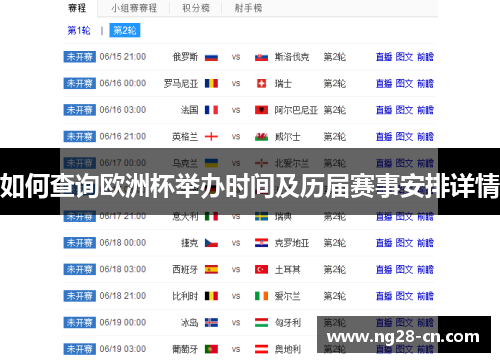Screen dimensions: 500x362
Task: Click the team name 英格兰
Action: pyautogui.click(x=185, y=137)
